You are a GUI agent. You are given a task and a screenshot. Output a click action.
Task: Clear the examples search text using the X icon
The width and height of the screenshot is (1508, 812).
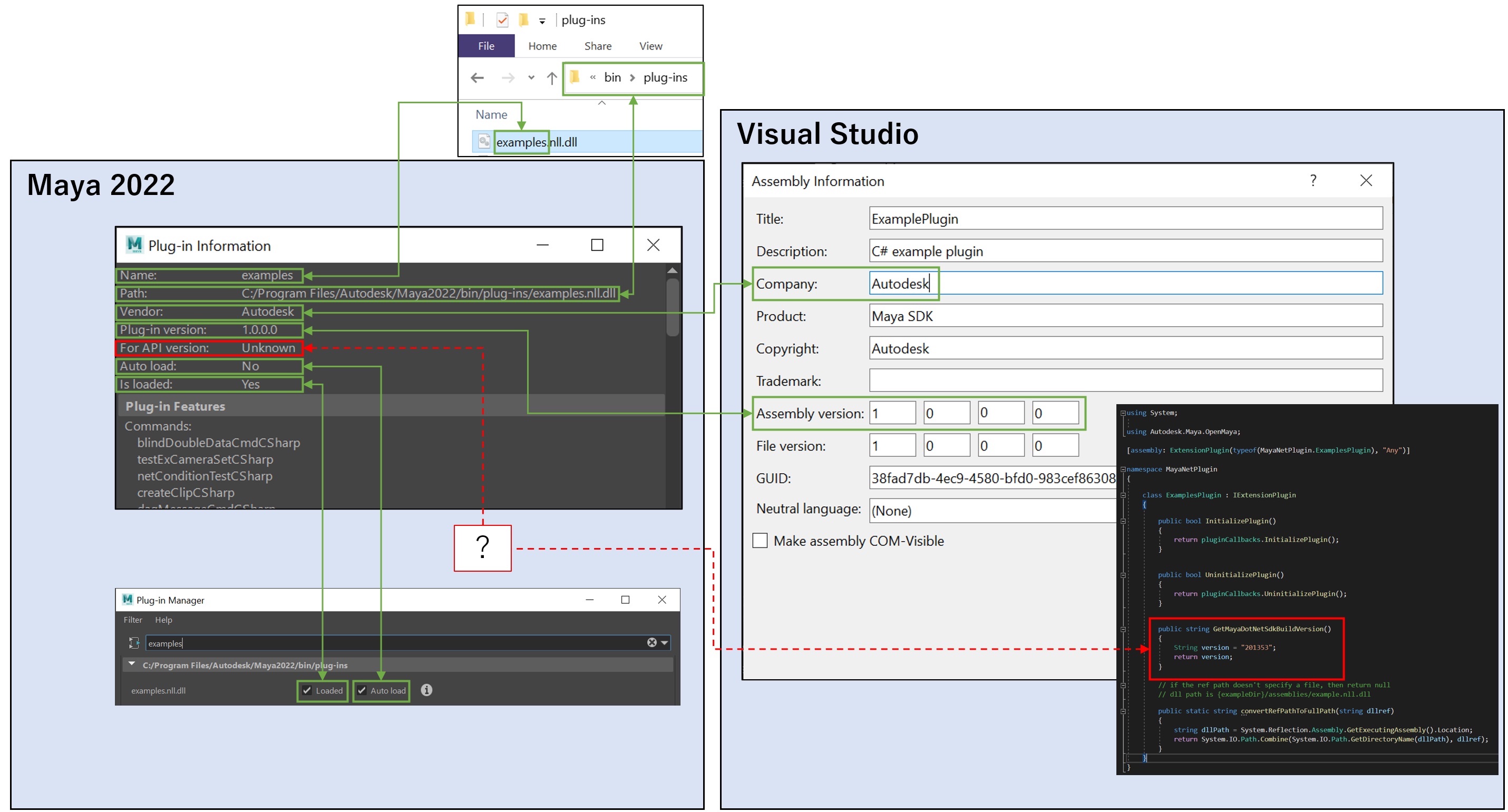point(651,642)
